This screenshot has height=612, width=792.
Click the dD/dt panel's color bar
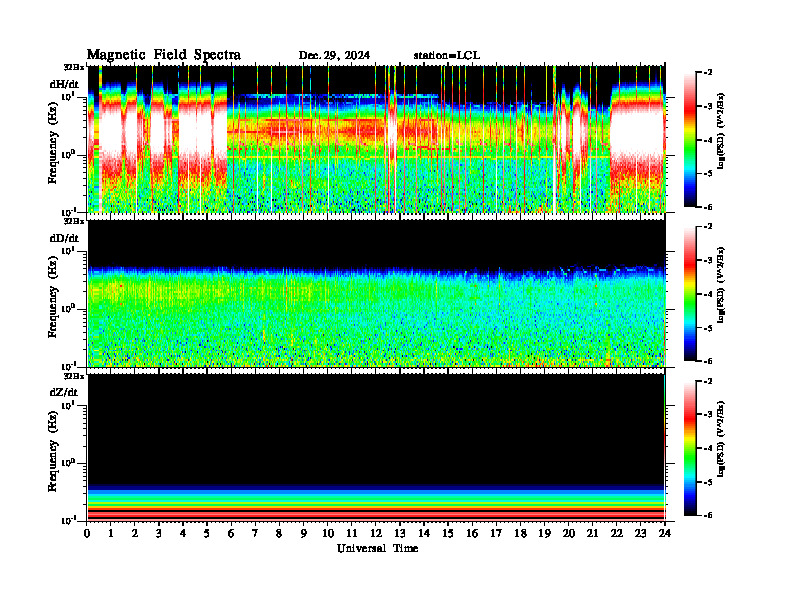[x=690, y=293]
